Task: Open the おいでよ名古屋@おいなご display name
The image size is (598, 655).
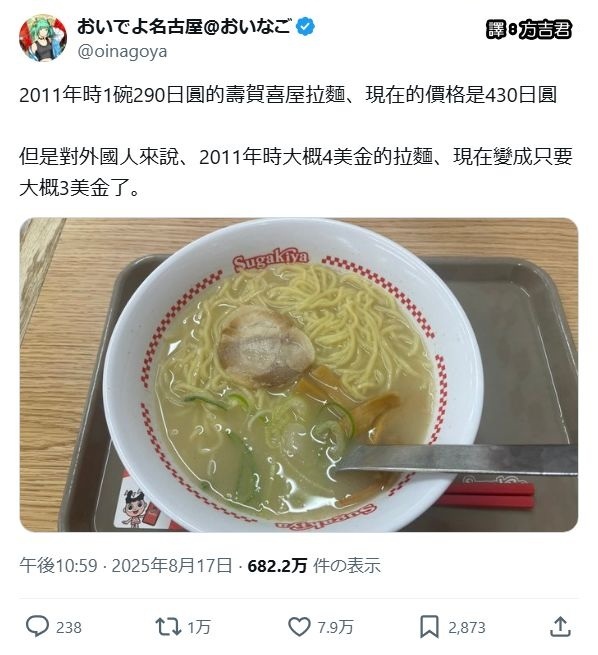Action: click(184, 27)
